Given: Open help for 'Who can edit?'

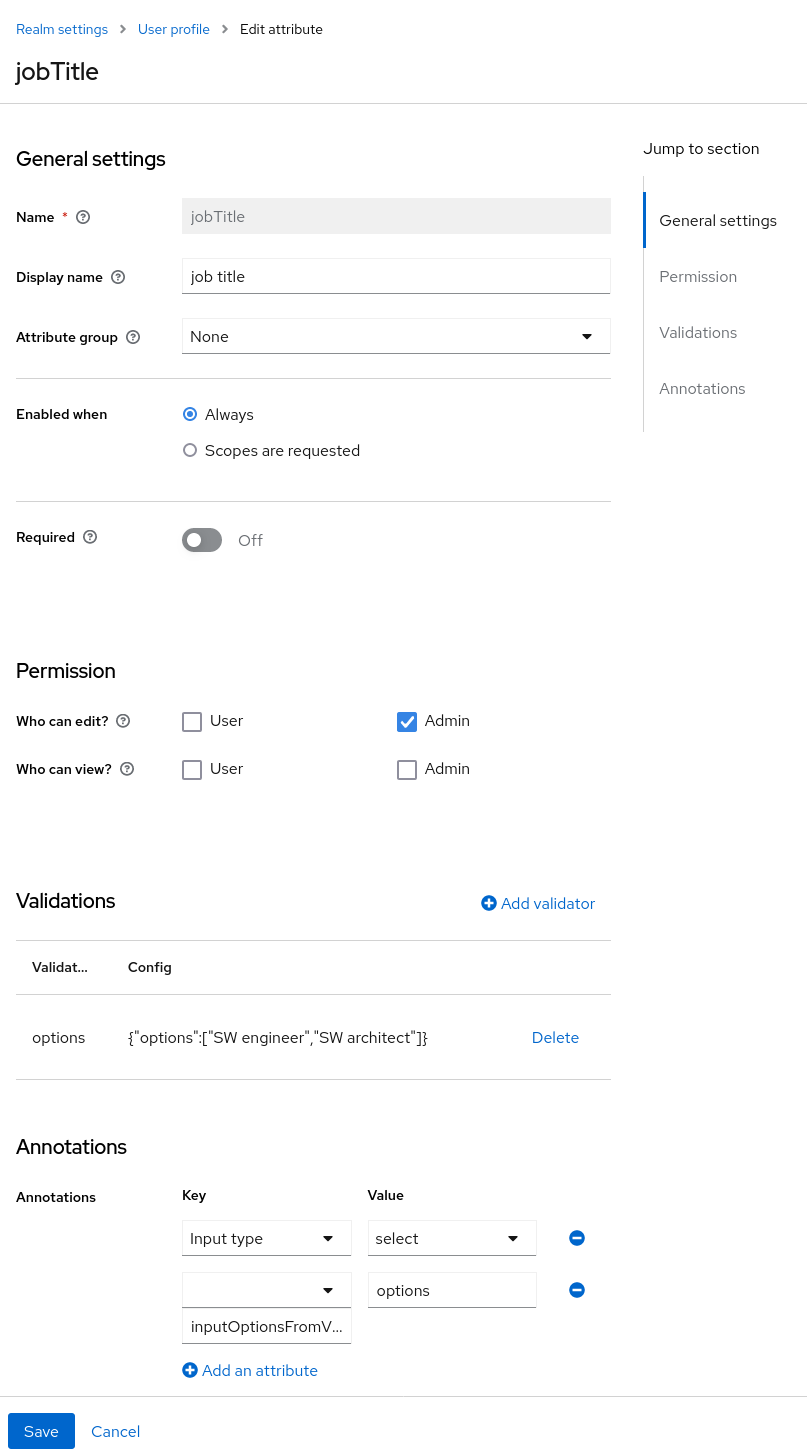Looking at the screenshot, I should pyautogui.click(x=122, y=721).
